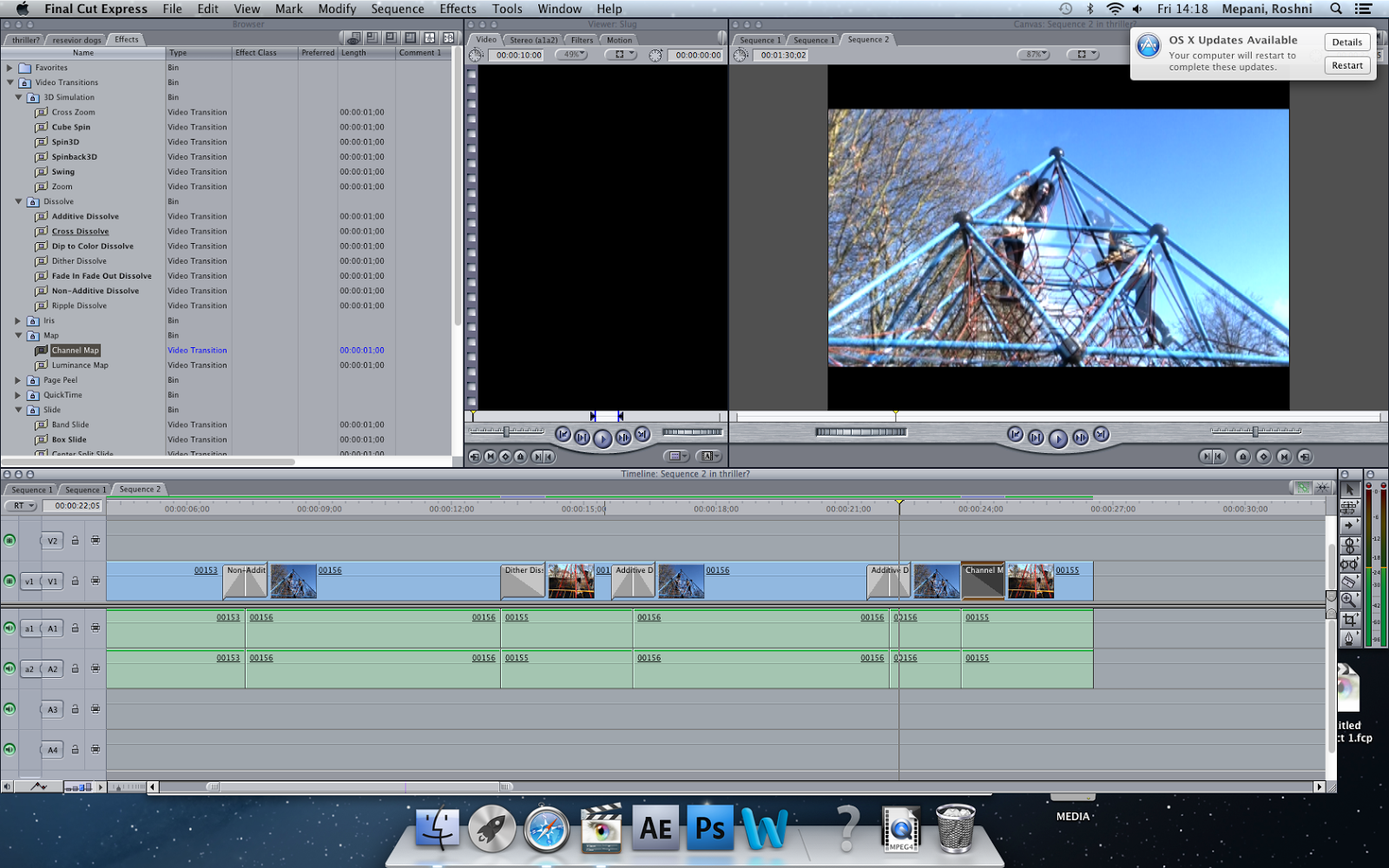Pick the Select Track Forward arrow tool

click(x=1349, y=526)
